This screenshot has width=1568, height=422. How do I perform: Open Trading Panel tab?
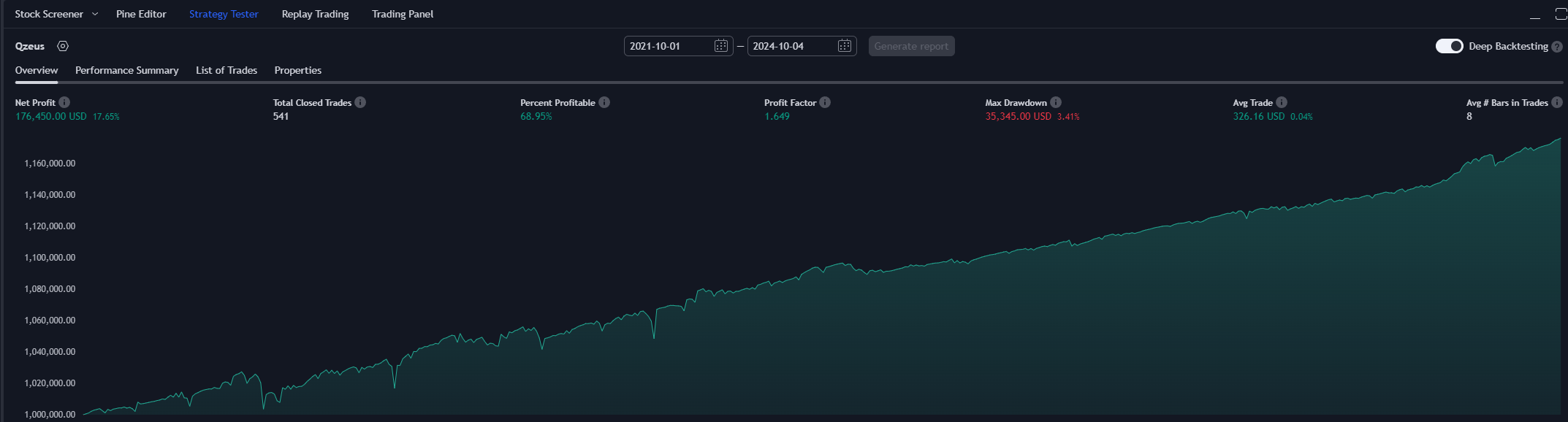coord(403,14)
